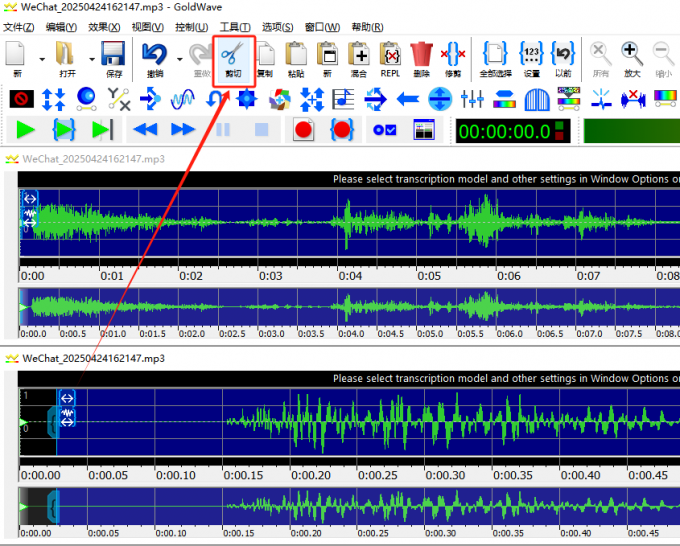Expand the Open file dropdown arrow
680x546 pixels.
pos(92,59)
